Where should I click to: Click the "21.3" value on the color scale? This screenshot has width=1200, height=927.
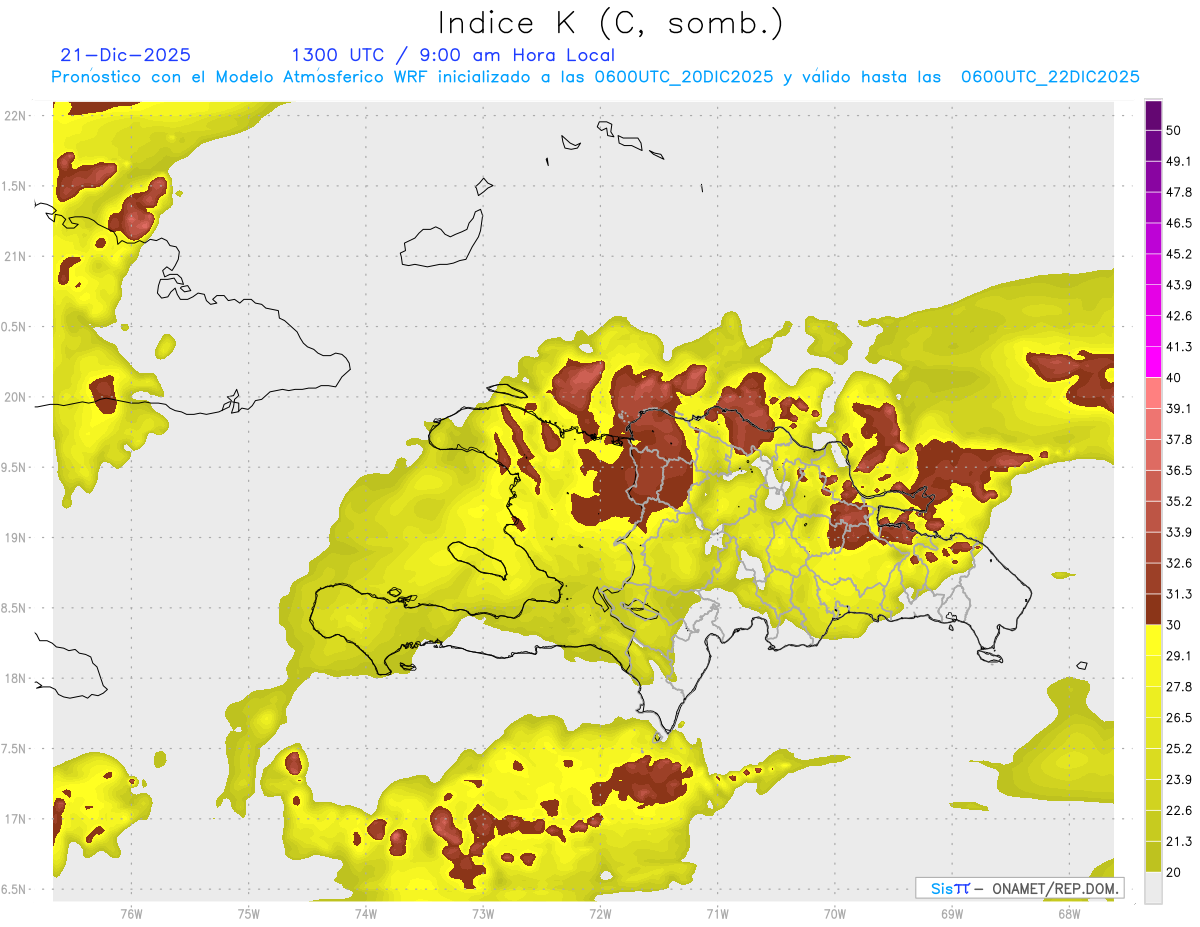click(x=1179, y=842)
